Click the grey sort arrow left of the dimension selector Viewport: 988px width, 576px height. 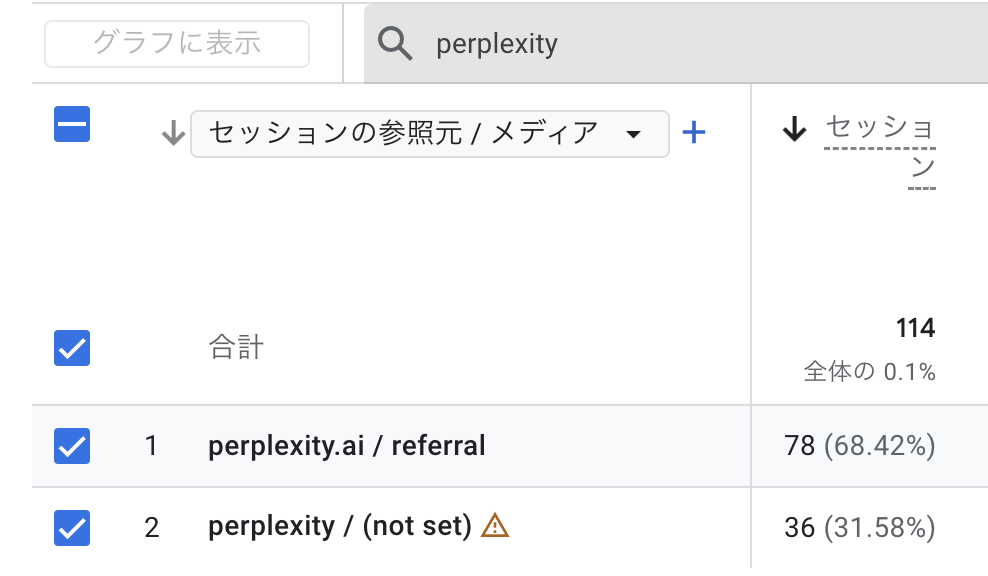click(173, 134)
